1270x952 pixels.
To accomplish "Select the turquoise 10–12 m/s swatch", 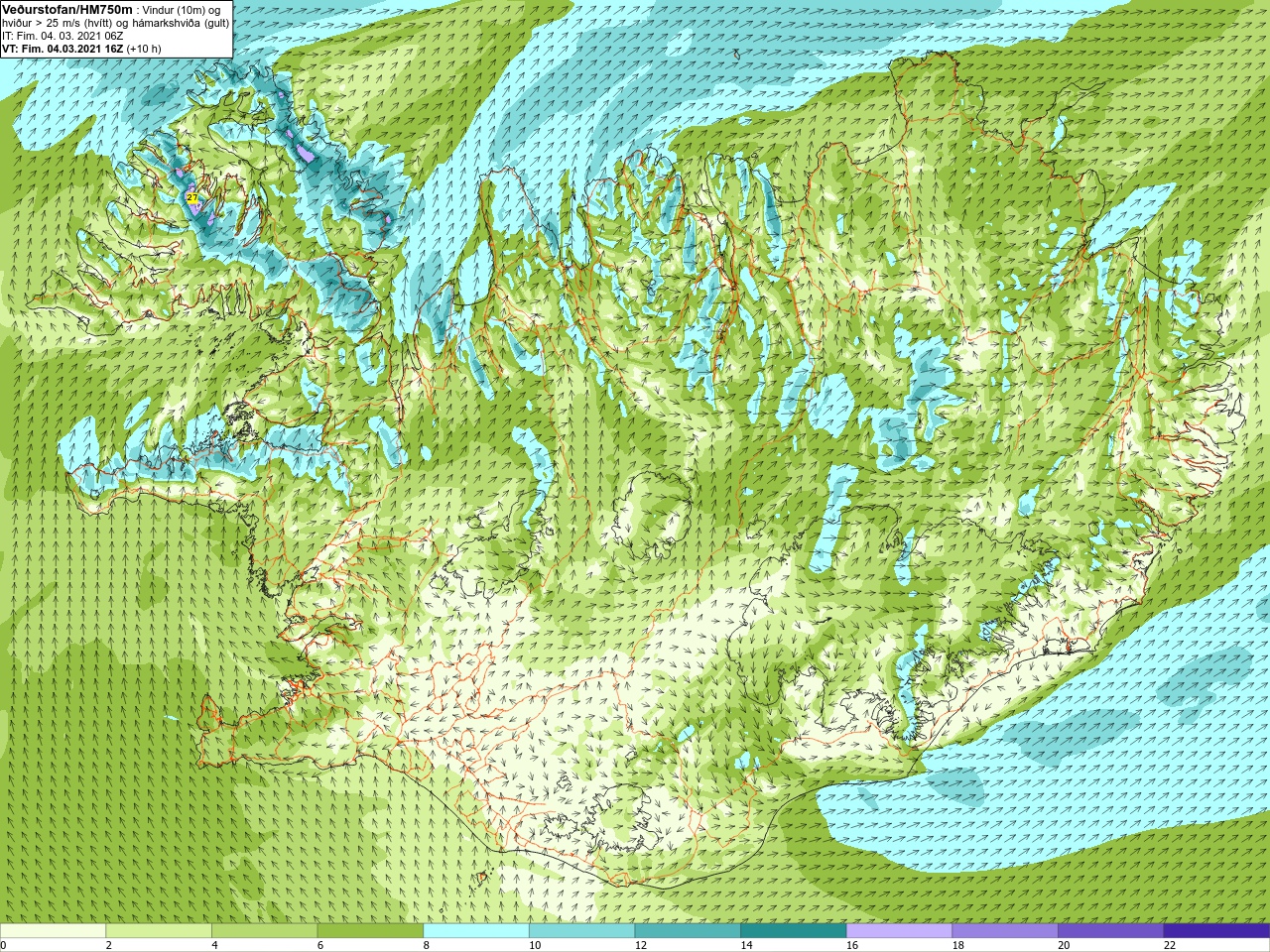I will 581,930.
